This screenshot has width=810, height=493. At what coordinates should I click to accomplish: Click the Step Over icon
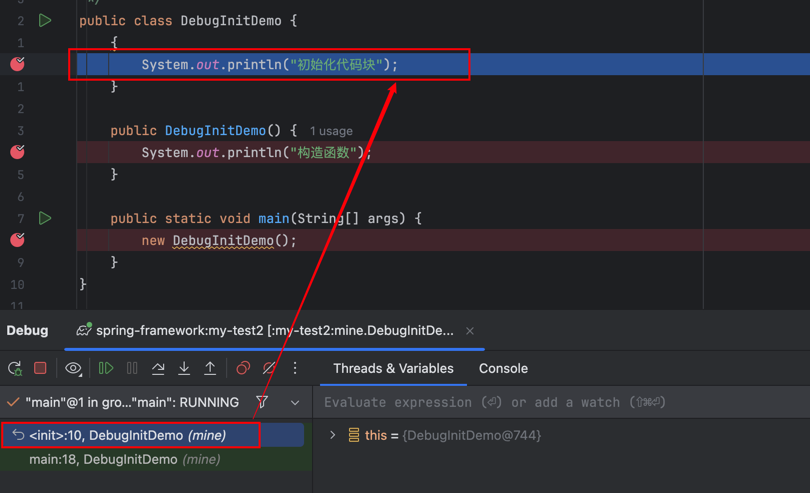158,369
